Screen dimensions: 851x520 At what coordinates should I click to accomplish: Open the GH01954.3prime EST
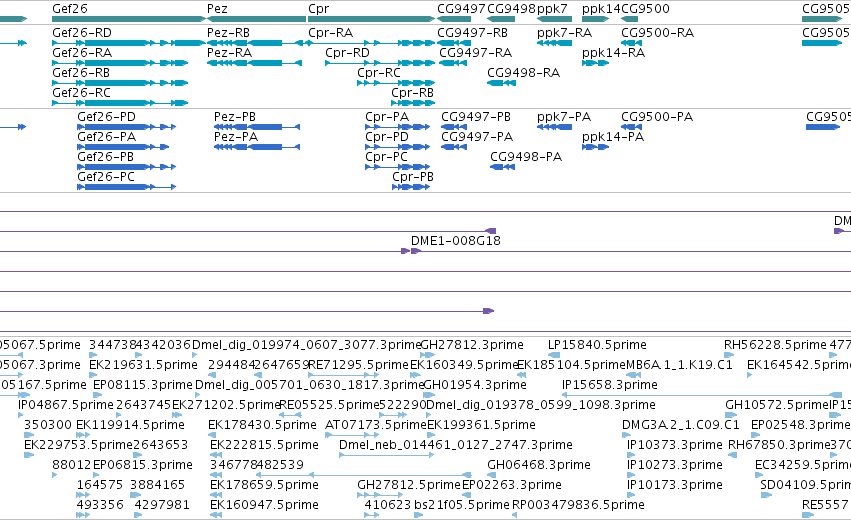pos(474,385)
